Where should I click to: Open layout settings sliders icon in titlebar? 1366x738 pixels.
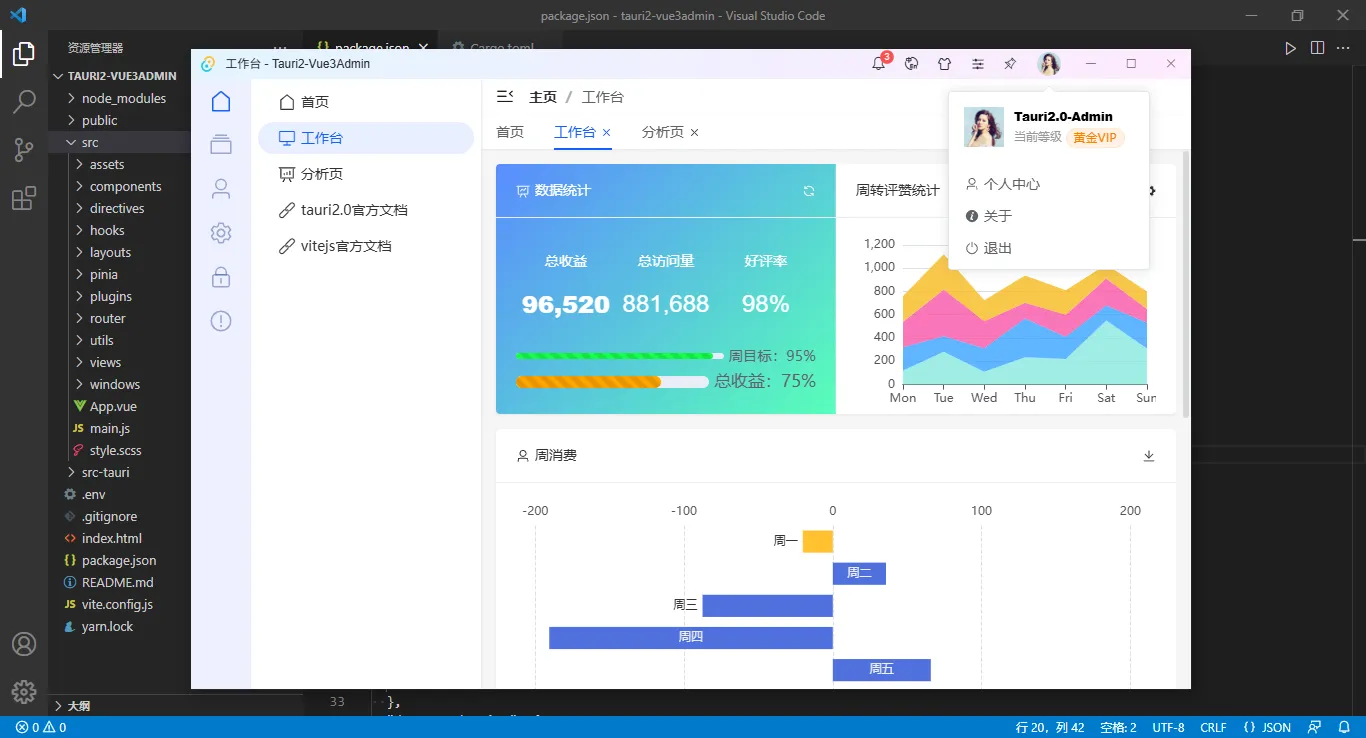[977, 62]
